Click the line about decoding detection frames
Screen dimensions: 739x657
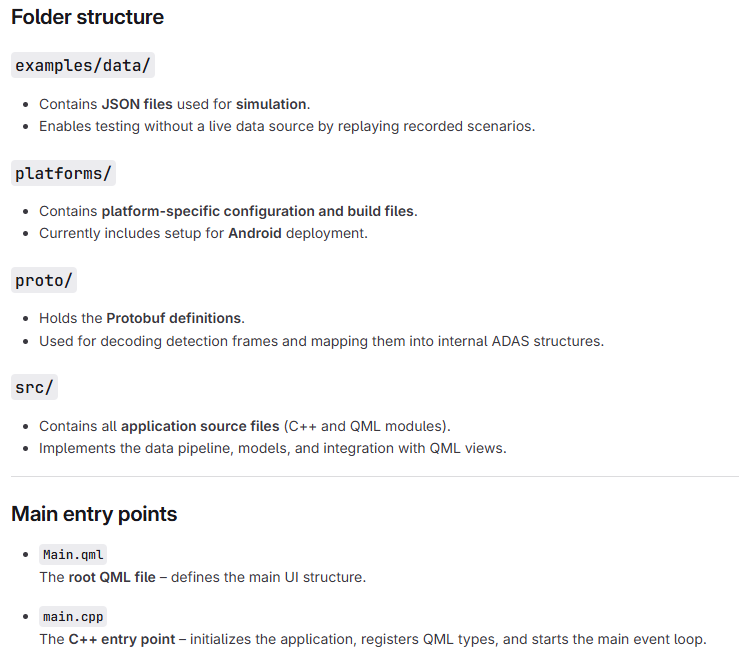(321, 341)
